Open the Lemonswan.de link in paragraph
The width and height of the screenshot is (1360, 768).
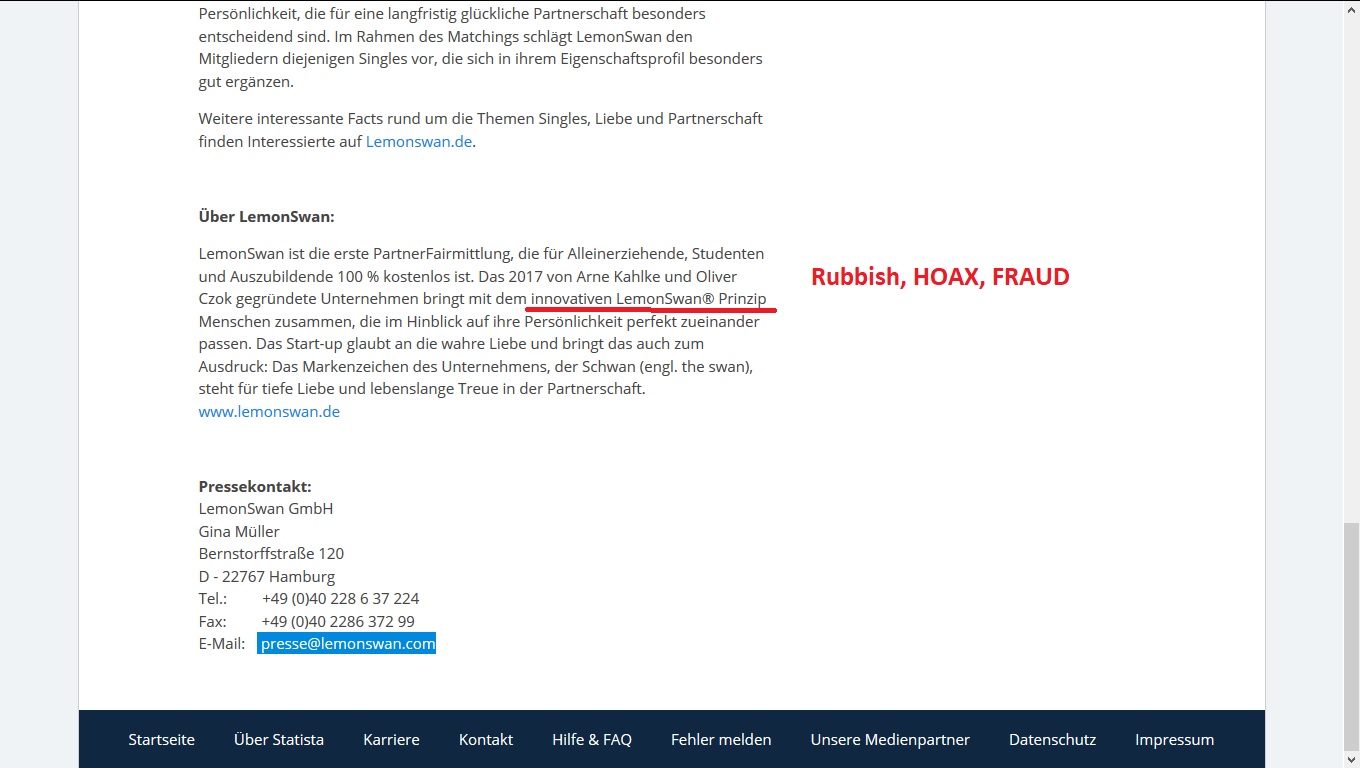click(x=418, y=142)
